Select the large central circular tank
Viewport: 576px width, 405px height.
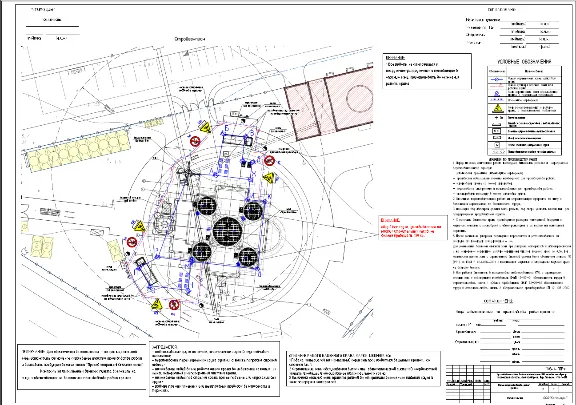pos(227,231)
